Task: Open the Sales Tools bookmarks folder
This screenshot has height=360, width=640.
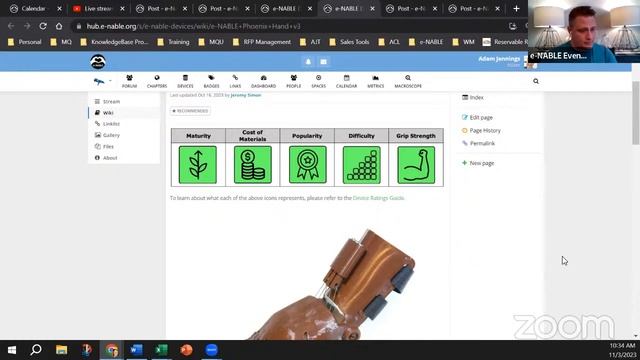Action: click(349, 42)
